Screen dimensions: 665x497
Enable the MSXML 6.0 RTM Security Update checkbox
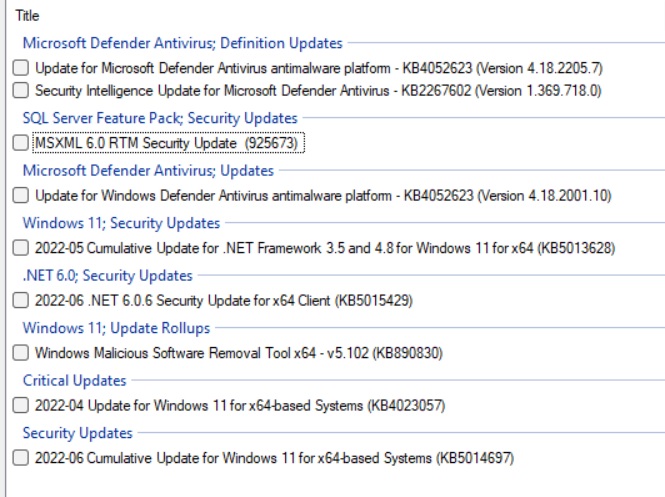(x=22, y=143)
